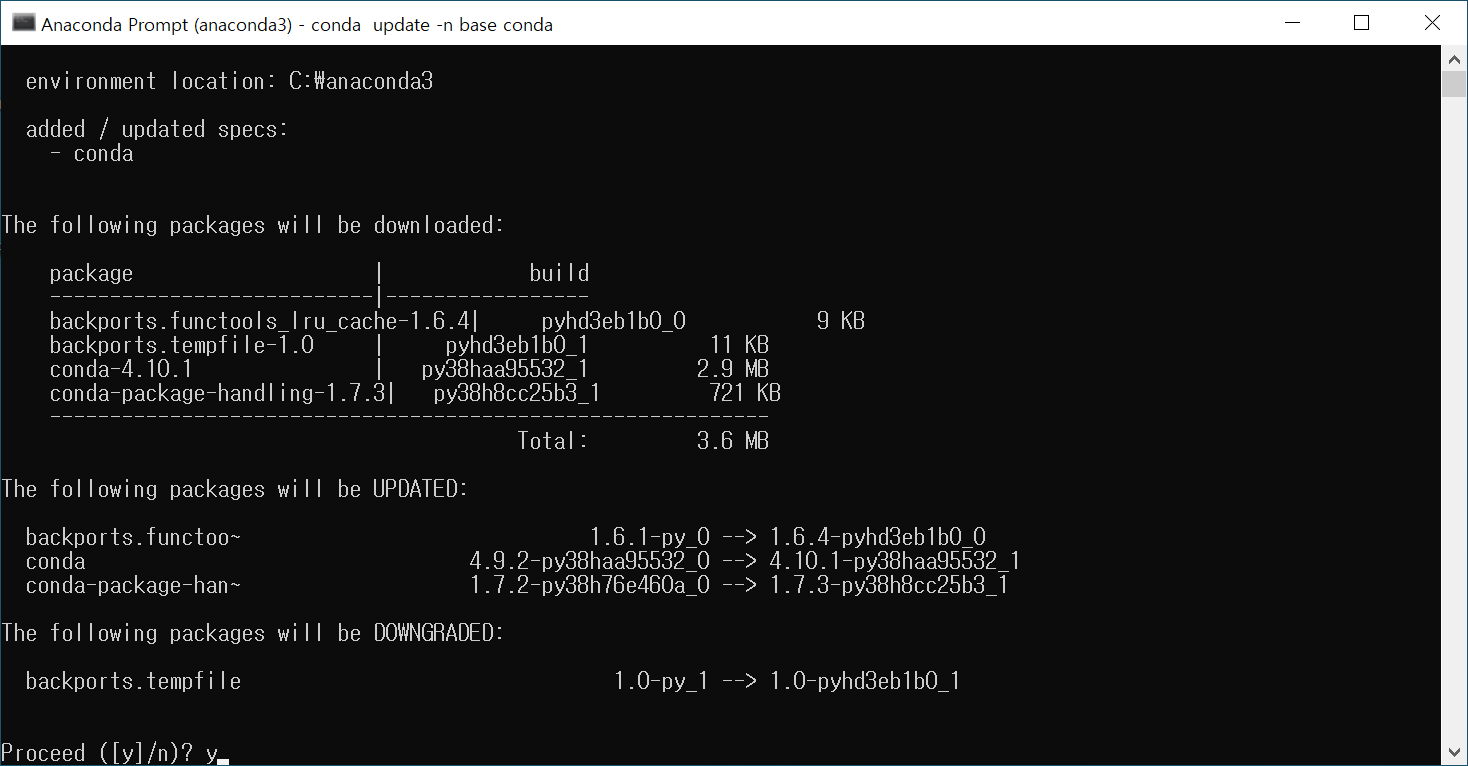Screen dimensions: 1468x766
Task: Click 'The following packages will be DOWNGRADED:' line
Action: click(x=253, y=633)
